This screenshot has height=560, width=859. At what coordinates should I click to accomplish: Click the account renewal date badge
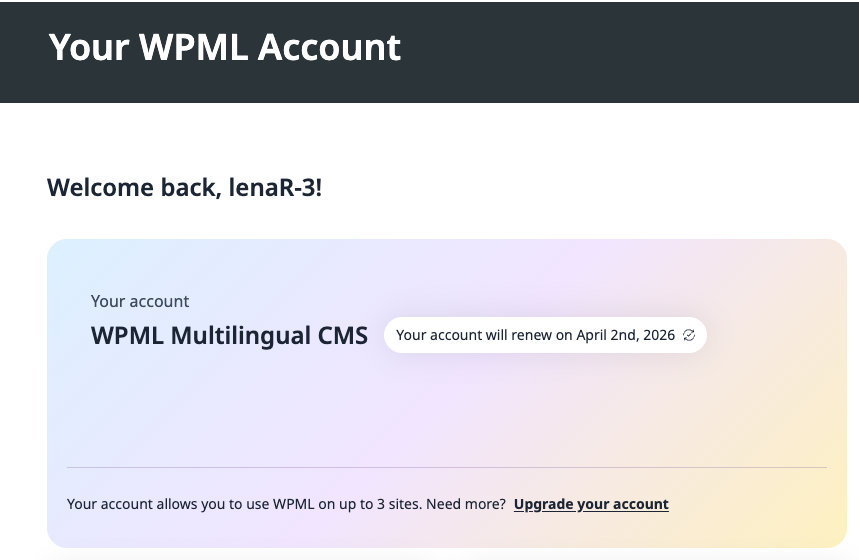click(544, 336)
